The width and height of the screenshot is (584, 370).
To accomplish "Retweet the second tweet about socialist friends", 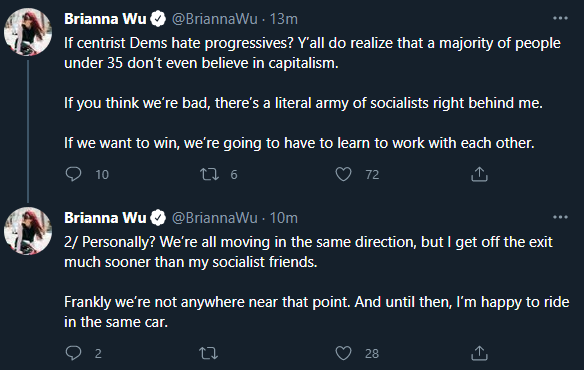I will 209,353.
